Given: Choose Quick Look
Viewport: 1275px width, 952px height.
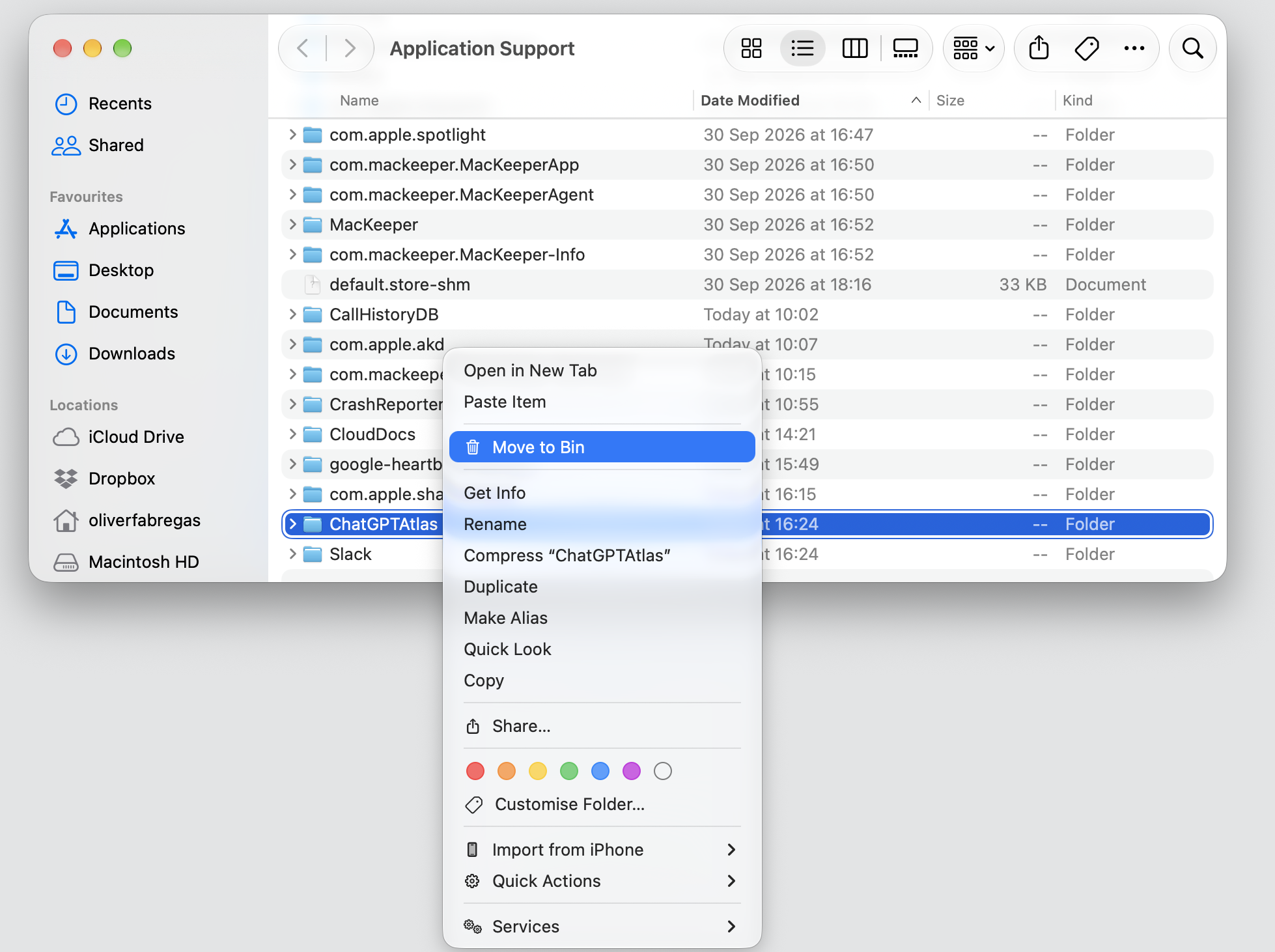Looking at the screenshot, I should 602,649.
